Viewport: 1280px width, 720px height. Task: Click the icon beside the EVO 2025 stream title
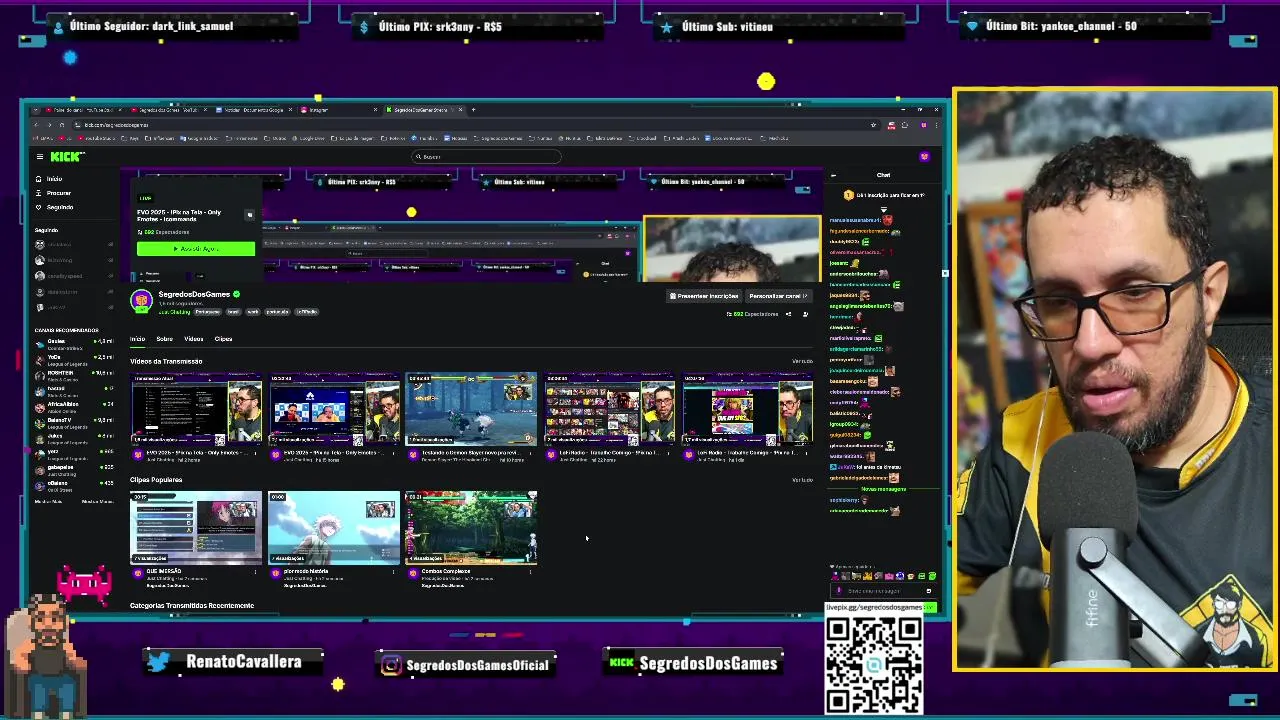pyautogui.click(x=250, y=215)
